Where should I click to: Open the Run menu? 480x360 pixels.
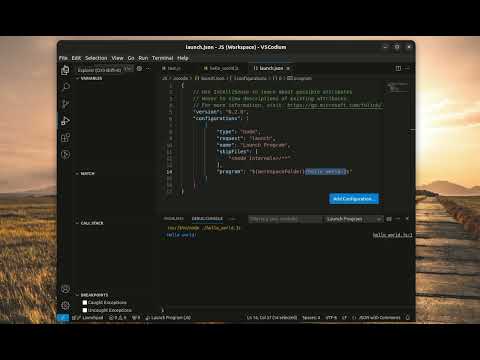143,58
